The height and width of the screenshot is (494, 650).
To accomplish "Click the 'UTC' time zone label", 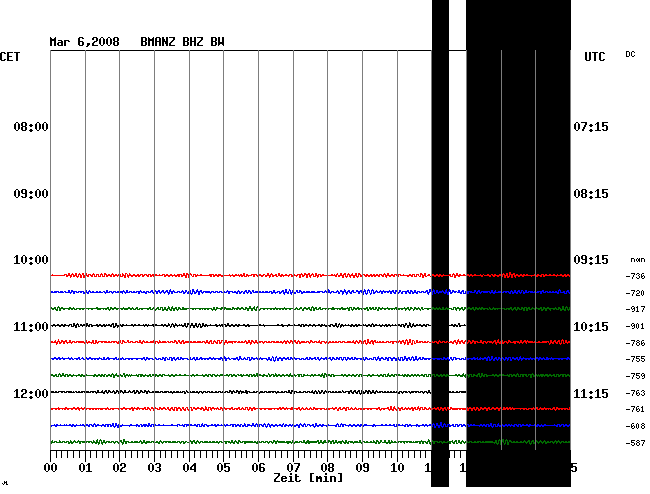I will tap(594, 57).
